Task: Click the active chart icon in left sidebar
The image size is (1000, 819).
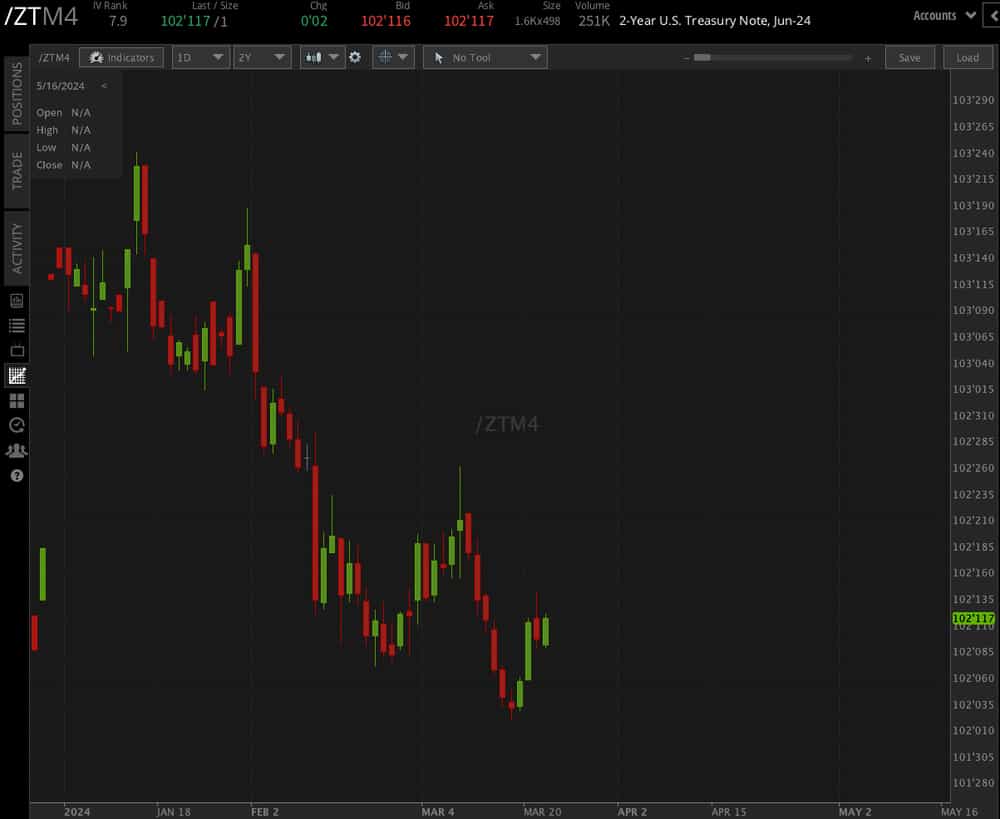Action: coord(15,375)
